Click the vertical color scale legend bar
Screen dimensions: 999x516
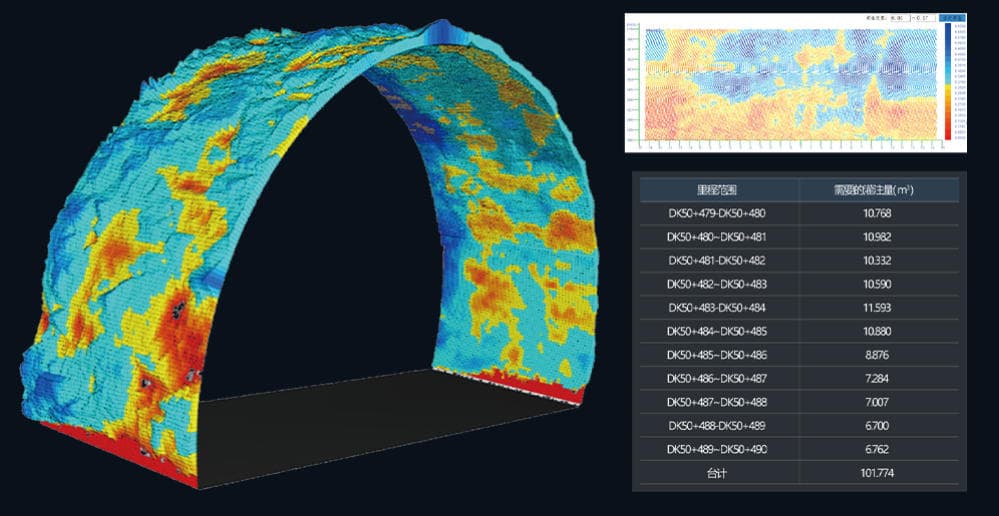(x=949, y=81)
